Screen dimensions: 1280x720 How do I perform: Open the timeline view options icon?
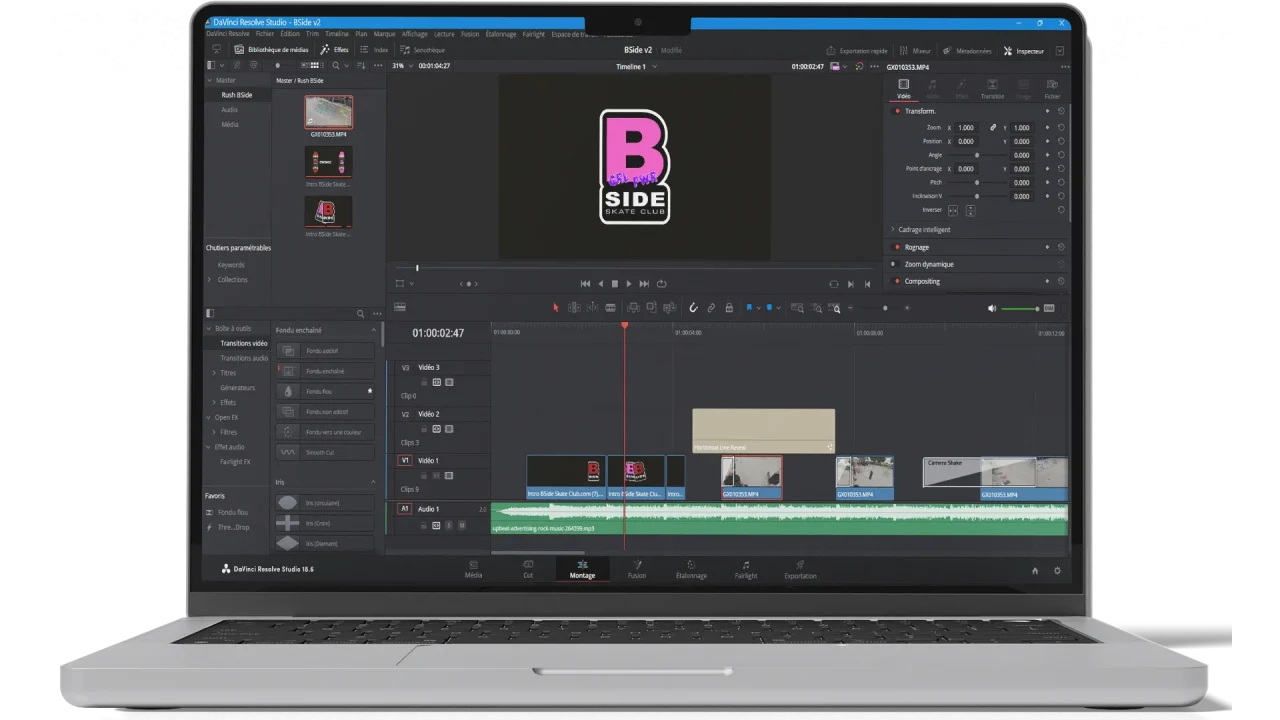click(400, 308)
